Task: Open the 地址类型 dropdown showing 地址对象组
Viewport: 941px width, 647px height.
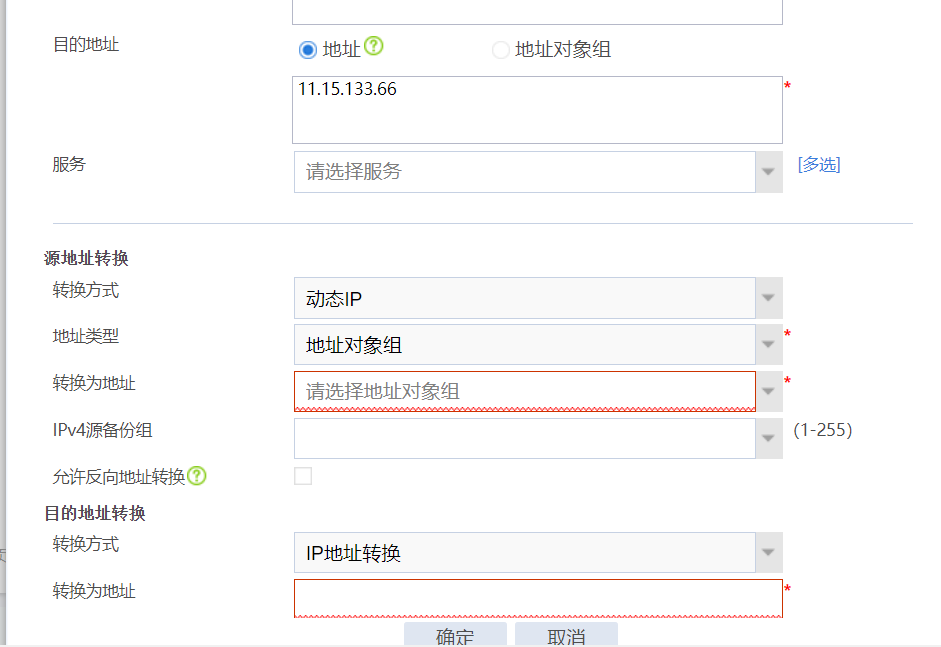Action: (x=524, y=345)
